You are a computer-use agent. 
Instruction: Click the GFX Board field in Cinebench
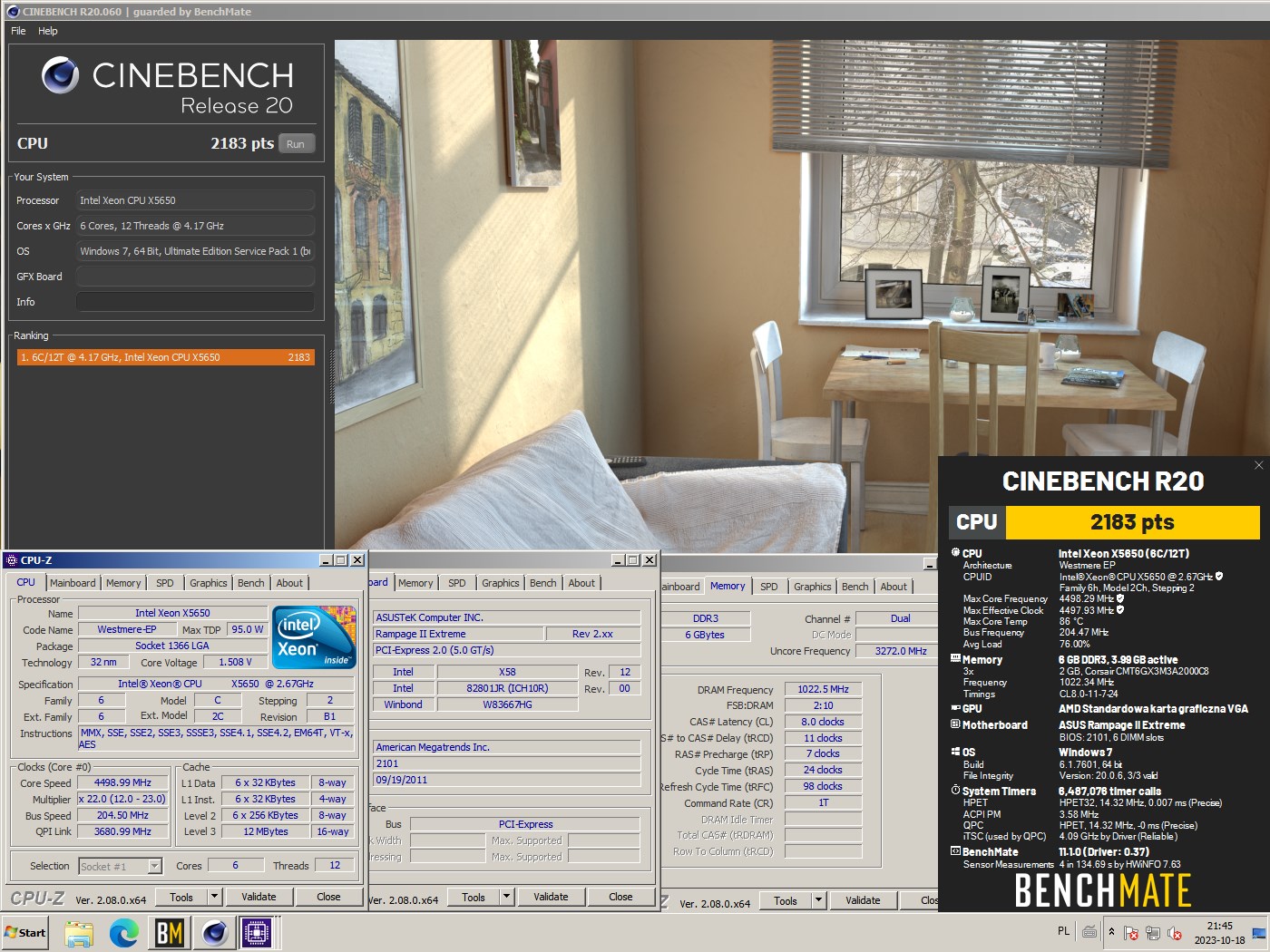(x=195, y=277)
